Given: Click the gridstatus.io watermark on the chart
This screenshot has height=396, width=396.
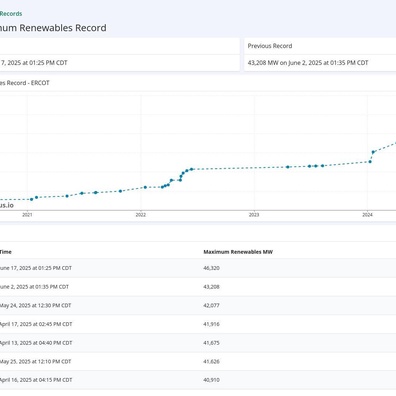Looking at the screenshot, I should 7,205.
